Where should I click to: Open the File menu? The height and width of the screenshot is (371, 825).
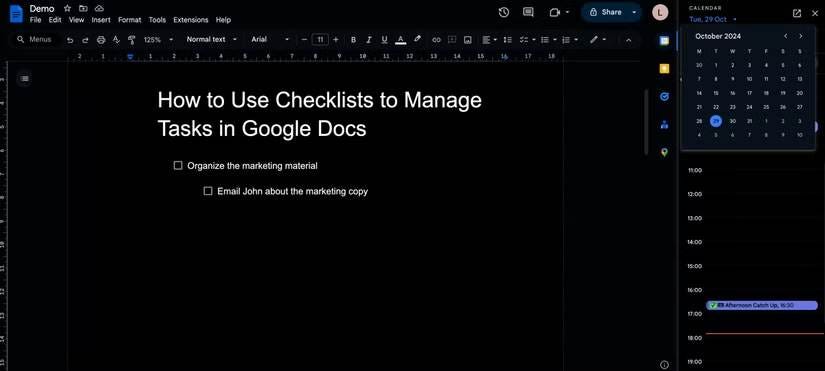click(x=35, y=20)
